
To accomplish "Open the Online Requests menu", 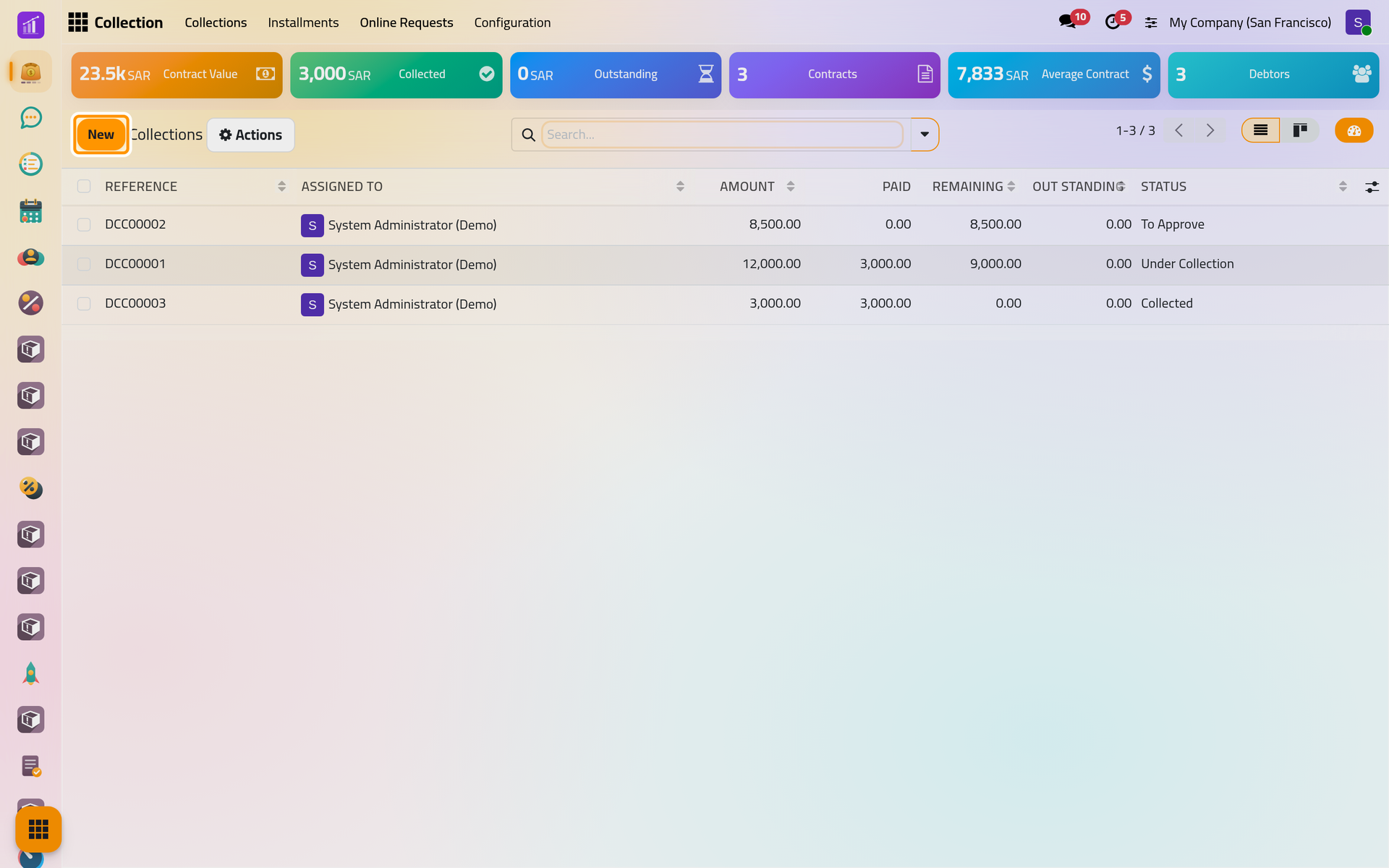I will pyautogui.click(x=407, y=22).
